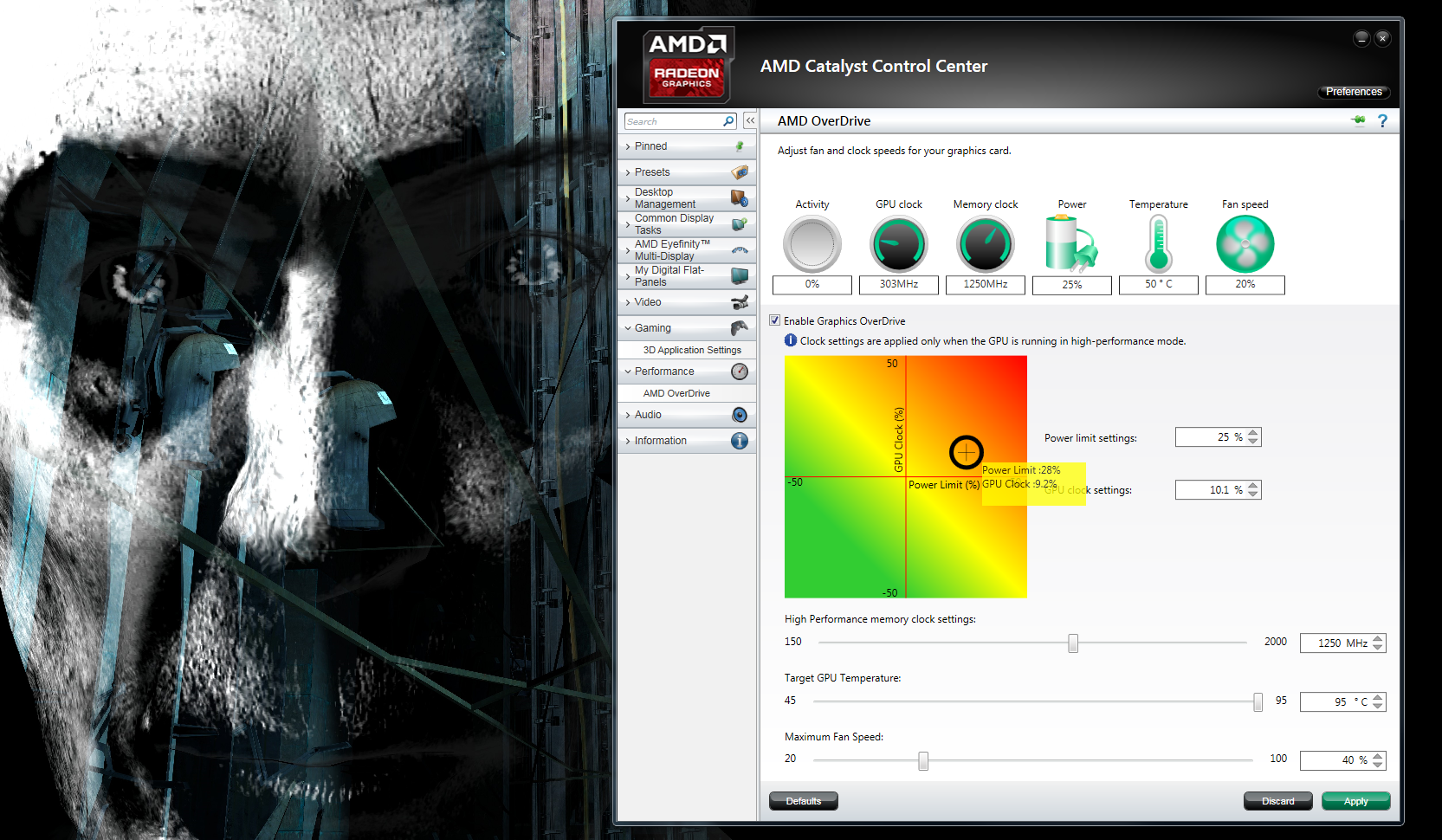Image resolution: width=1442 pixels, height=840 pixels.
Task: Click the Fan speed fan icon
Action: [x=1245, y=244]
